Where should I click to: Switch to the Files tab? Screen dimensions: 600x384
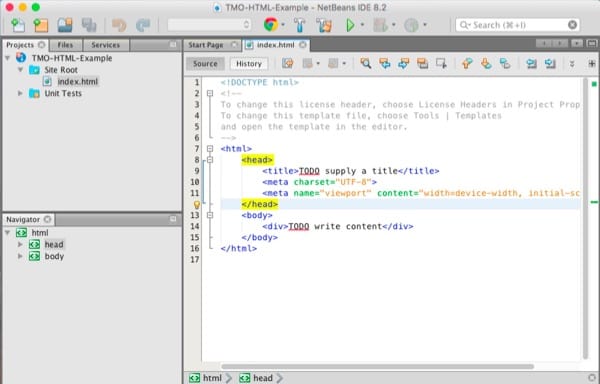[65, 45]
